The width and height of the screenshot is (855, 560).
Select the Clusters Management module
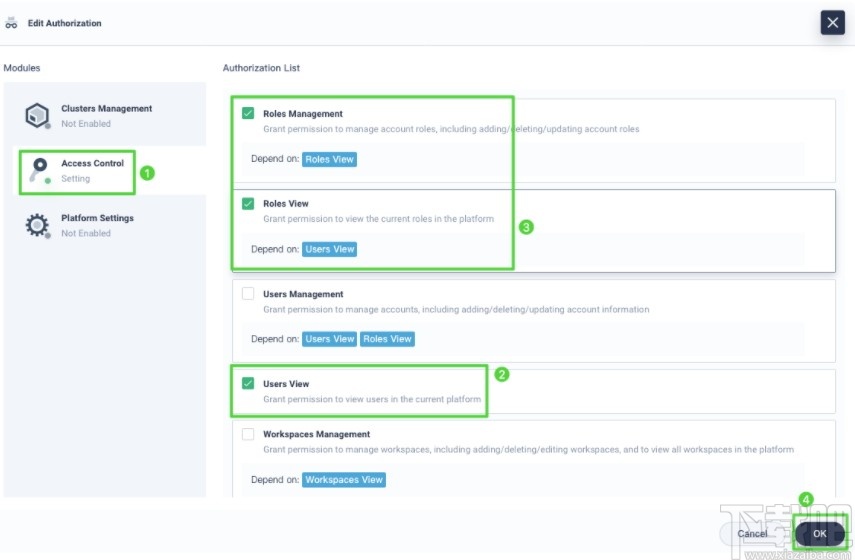coord(106,115)
